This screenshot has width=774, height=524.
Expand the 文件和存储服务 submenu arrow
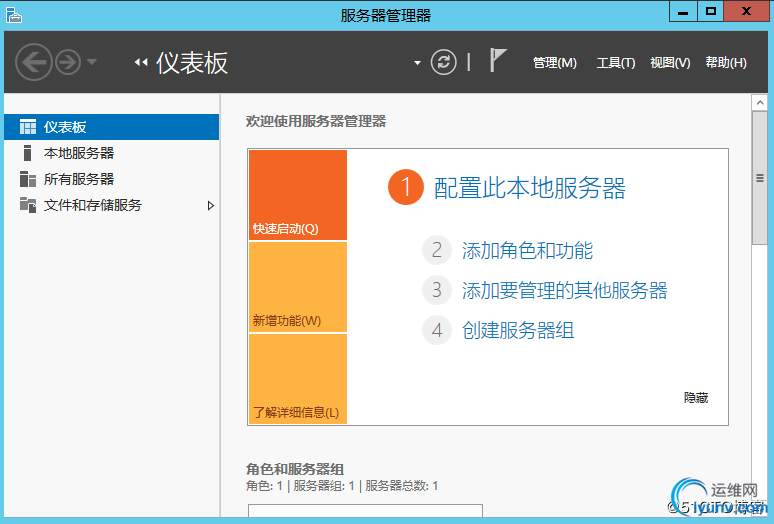(x=211, y=205)
